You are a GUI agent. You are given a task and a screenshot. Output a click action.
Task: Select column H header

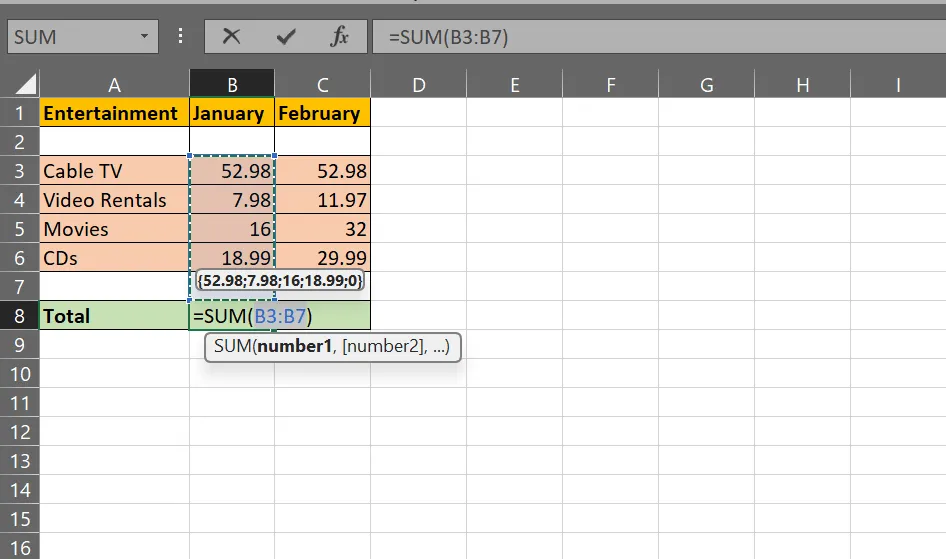(x=802, y=84)
